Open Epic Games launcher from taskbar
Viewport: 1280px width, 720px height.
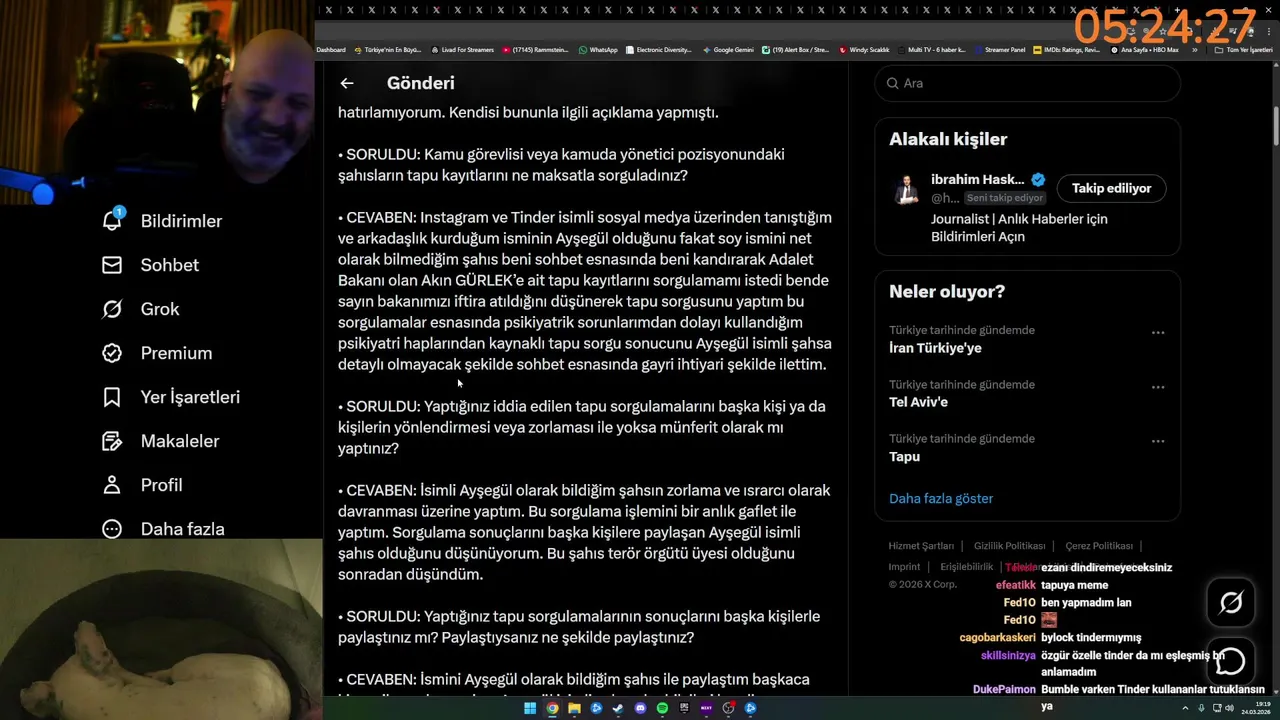tap(684, 708)
